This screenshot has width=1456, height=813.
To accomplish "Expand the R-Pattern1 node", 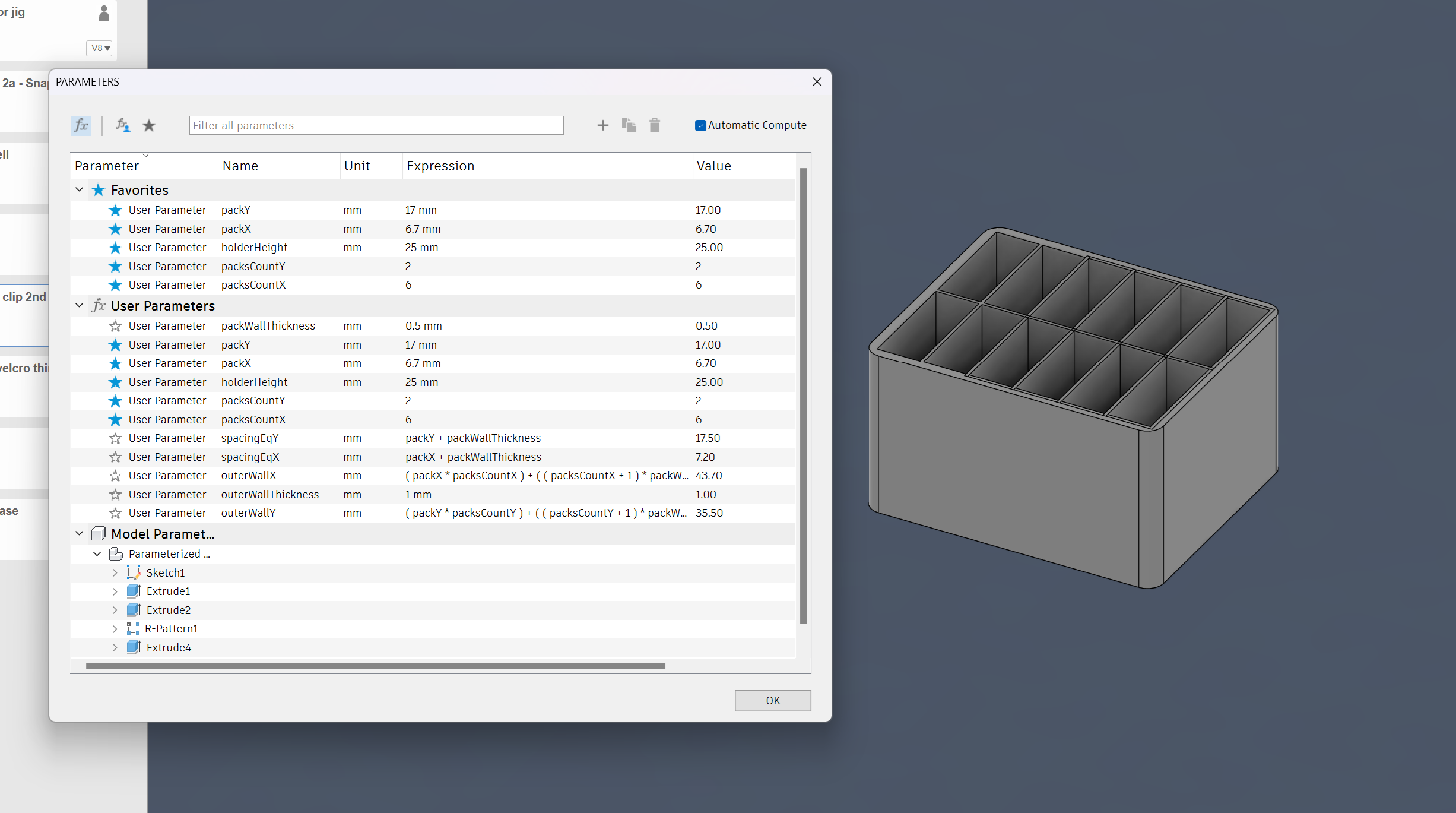I will pos(115,628).
